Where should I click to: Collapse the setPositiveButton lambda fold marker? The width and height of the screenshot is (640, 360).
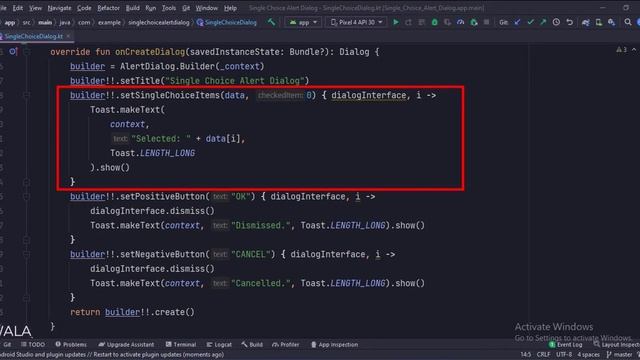click(27, 196)
